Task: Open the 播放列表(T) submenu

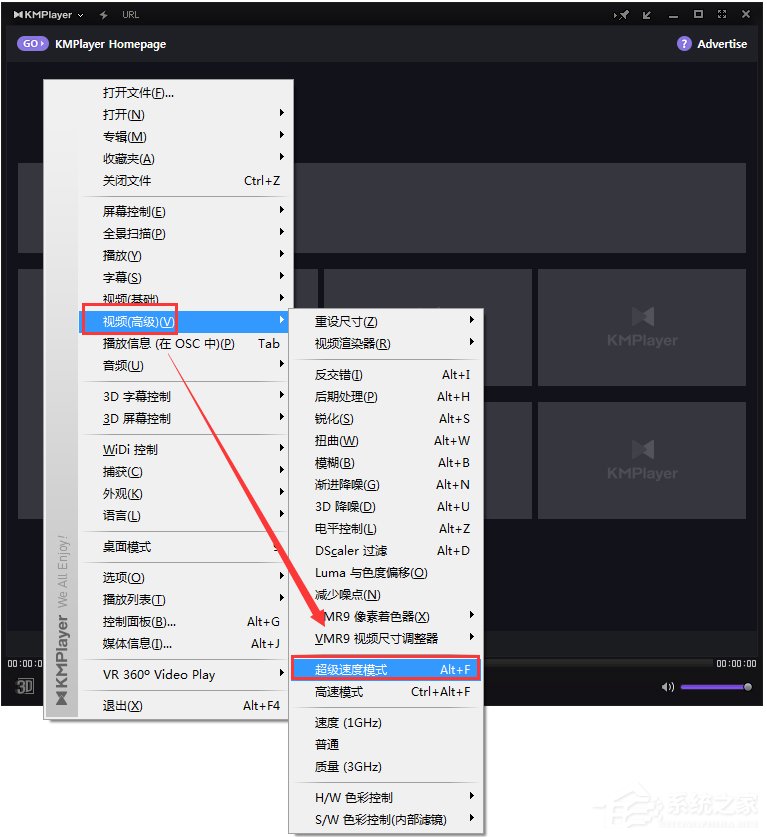Action: [x=184, y=600]
